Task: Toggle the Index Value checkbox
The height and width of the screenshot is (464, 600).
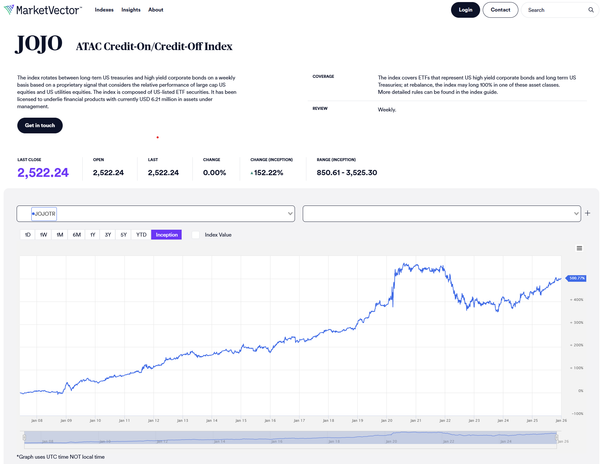Action: 196,235
